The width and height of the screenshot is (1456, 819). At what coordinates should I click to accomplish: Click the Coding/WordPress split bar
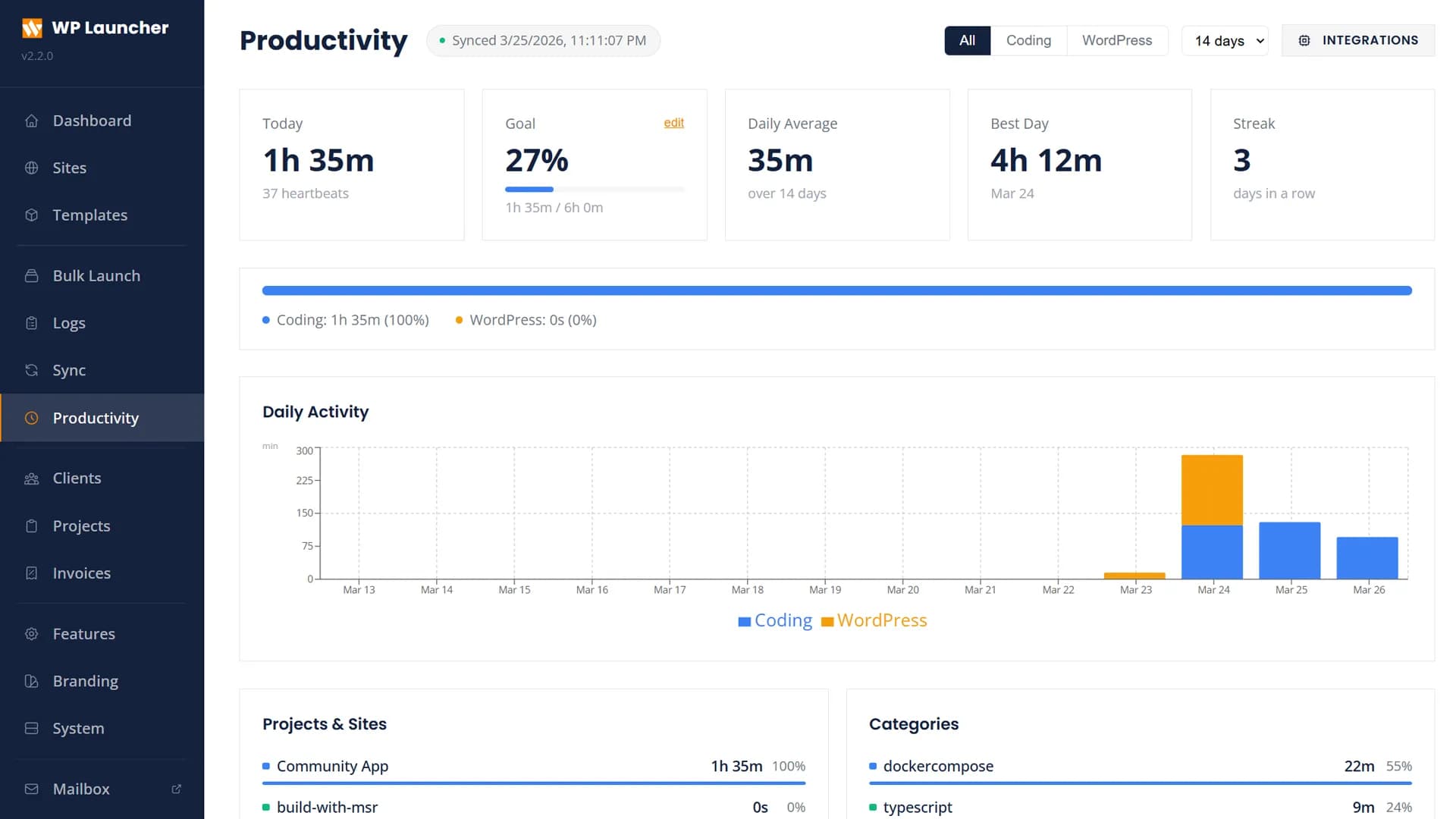point(836,290)
